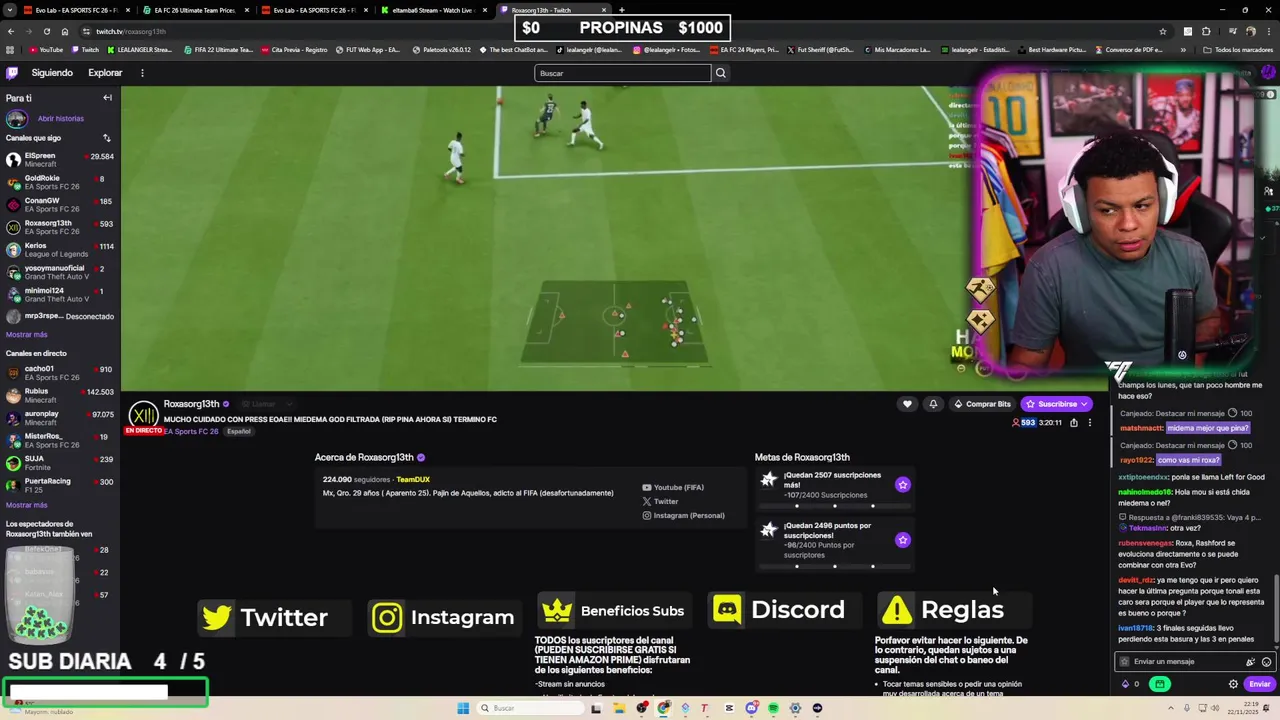Open the three-dot menu beside Explorar
The height and width of the screenshot is (720, 1280).
142,73
